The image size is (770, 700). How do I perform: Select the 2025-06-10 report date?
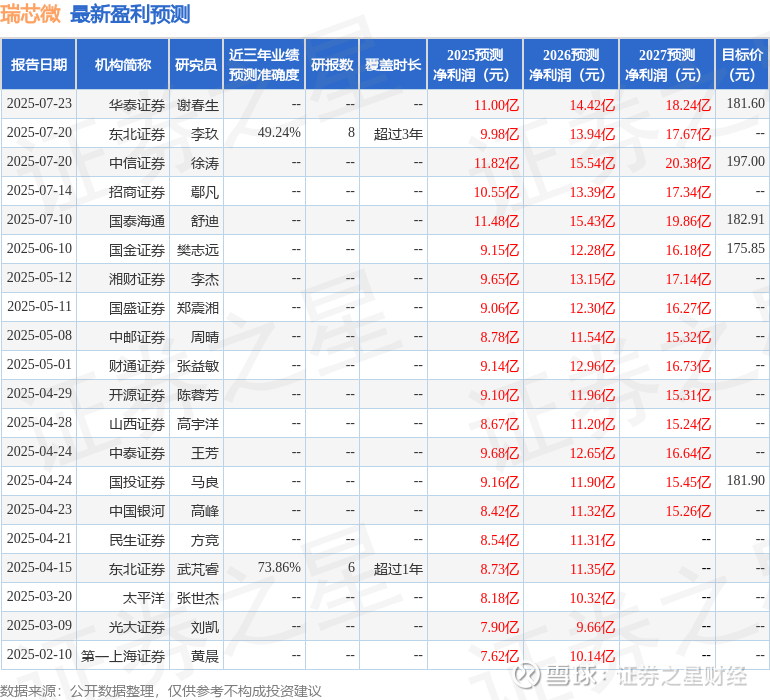[39, 249]
